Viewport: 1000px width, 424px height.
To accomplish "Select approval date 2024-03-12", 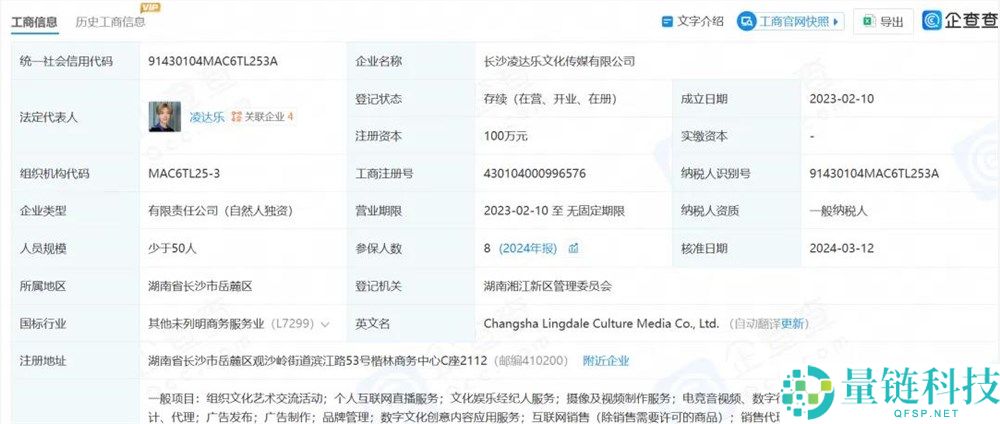I will click(x=841, y=249).
